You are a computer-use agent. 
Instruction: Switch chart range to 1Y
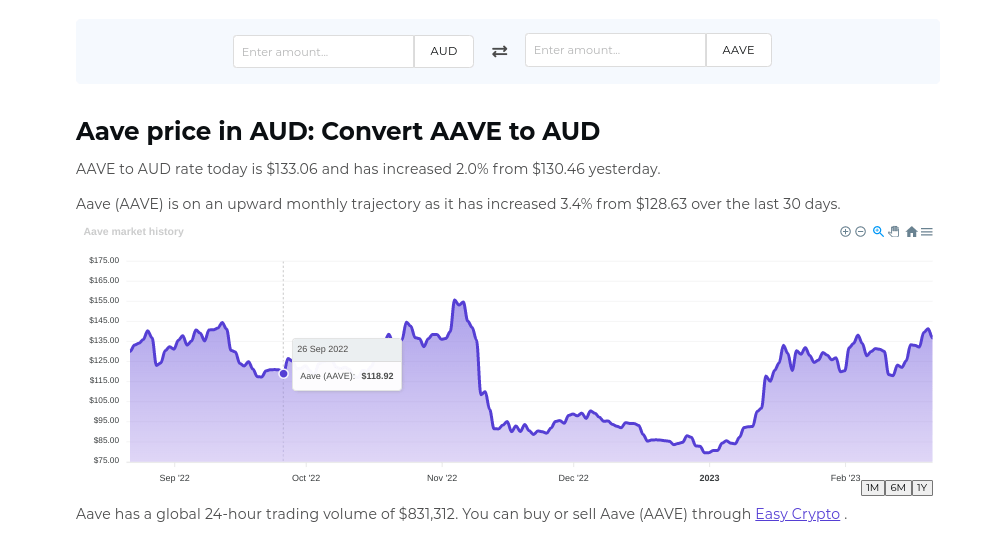pos(922,488)
